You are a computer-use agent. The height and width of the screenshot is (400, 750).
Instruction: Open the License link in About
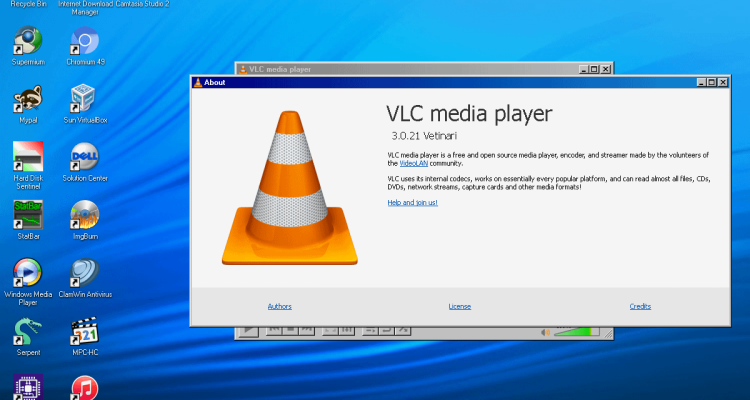click(x=460, y=306)
